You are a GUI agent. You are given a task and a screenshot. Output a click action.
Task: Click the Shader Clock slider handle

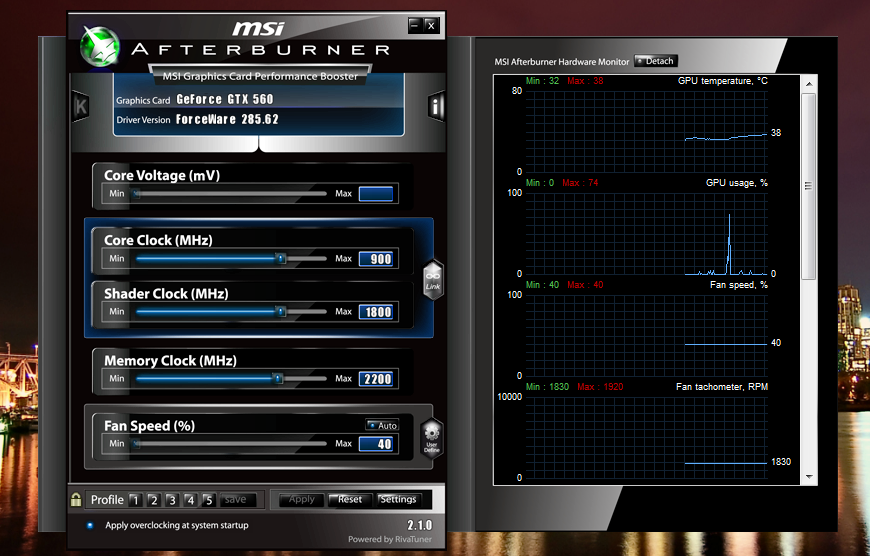pos(281,311)
